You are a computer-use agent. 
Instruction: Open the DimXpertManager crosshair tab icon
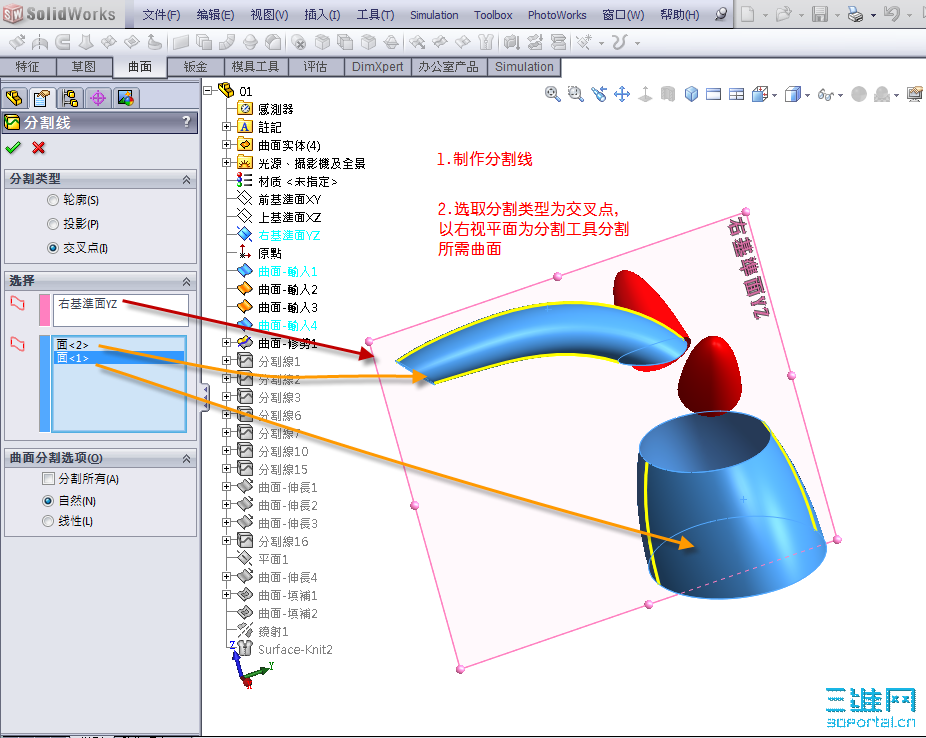pos(98,97)
